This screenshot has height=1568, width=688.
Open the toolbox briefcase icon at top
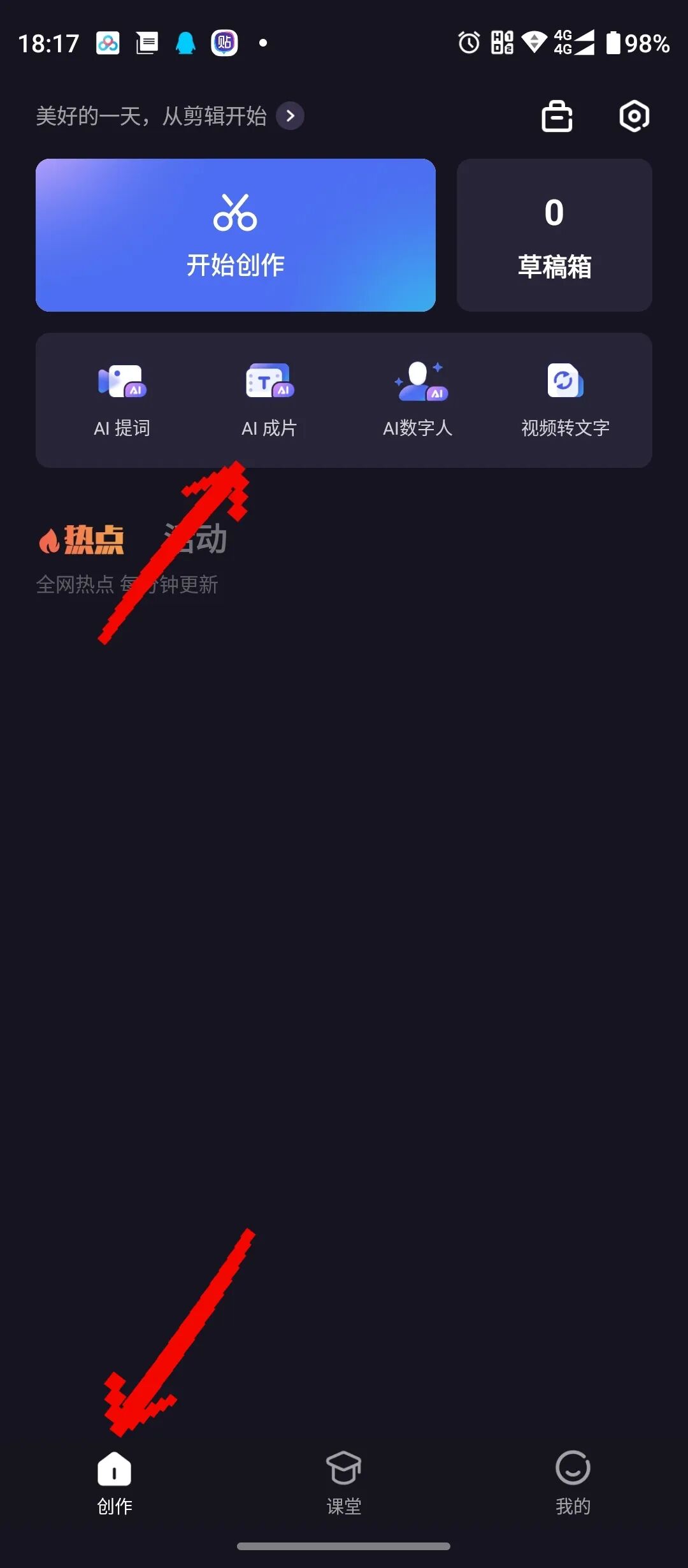pyautogui.click(x=557, y=116)
